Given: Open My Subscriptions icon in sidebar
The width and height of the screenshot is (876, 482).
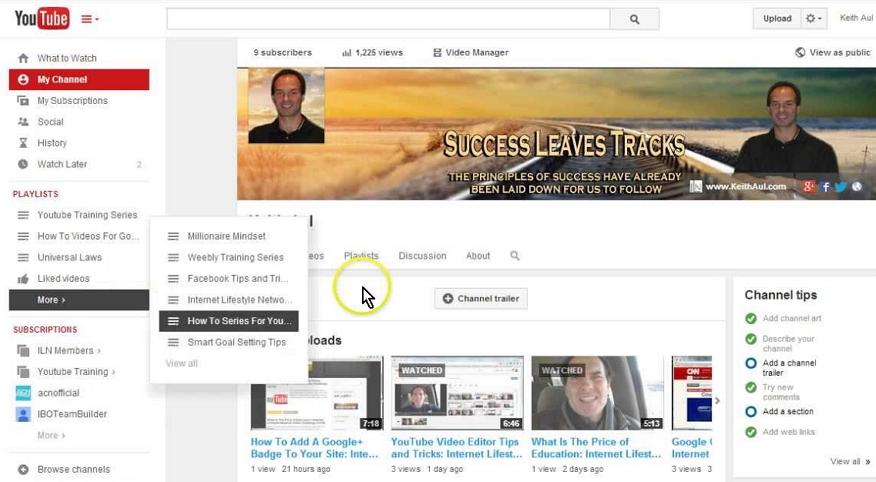Looking at the screenshot, I should click(x=23, y=101).
